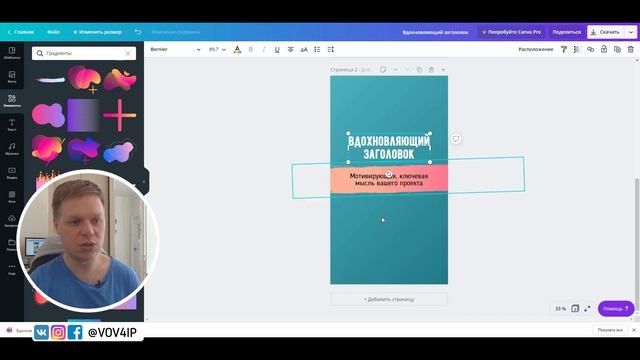Delete selected element with trash icon
Screen dimensions: 640x360
point(631,49)
